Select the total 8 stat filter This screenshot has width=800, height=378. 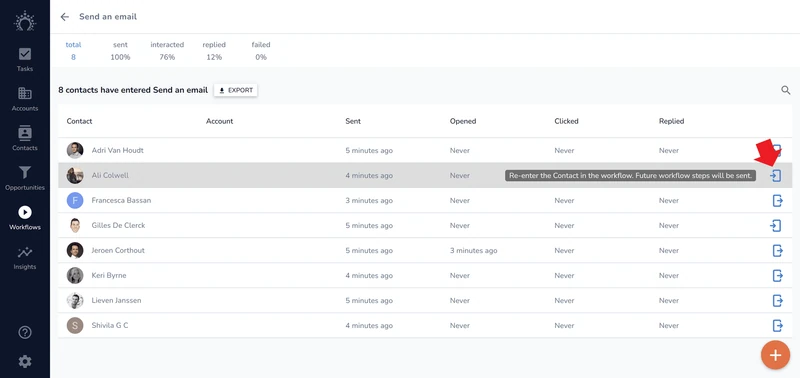73,51
